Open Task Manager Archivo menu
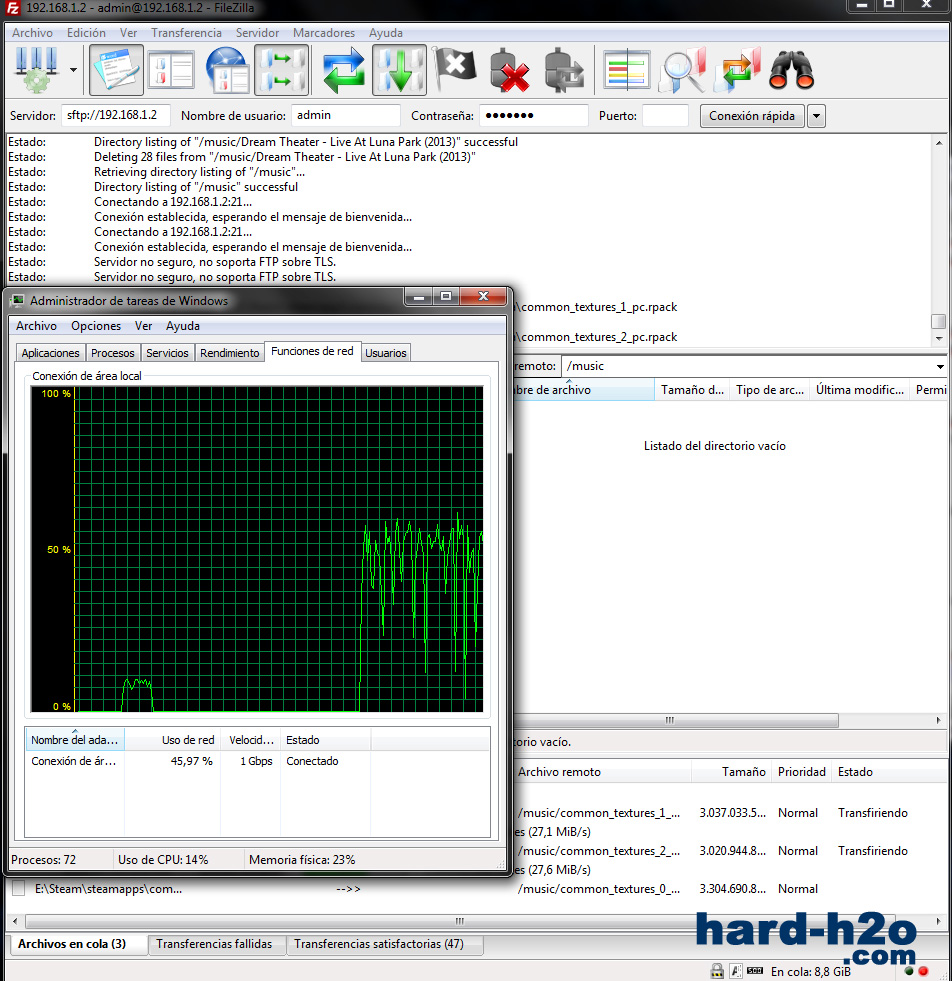This screenshot has width=952, height=981. (x=36, y=325)
